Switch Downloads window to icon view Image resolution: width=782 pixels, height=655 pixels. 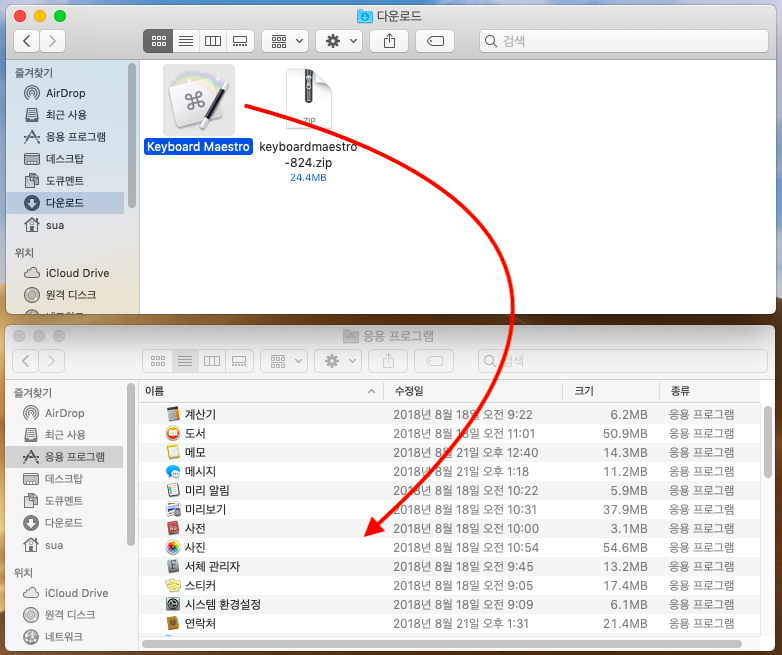click(x=158, y=41)
